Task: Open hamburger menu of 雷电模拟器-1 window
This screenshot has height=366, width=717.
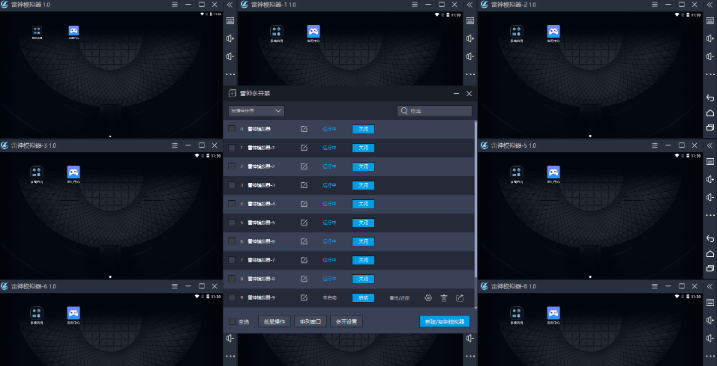Action: (x=415, y=5)
